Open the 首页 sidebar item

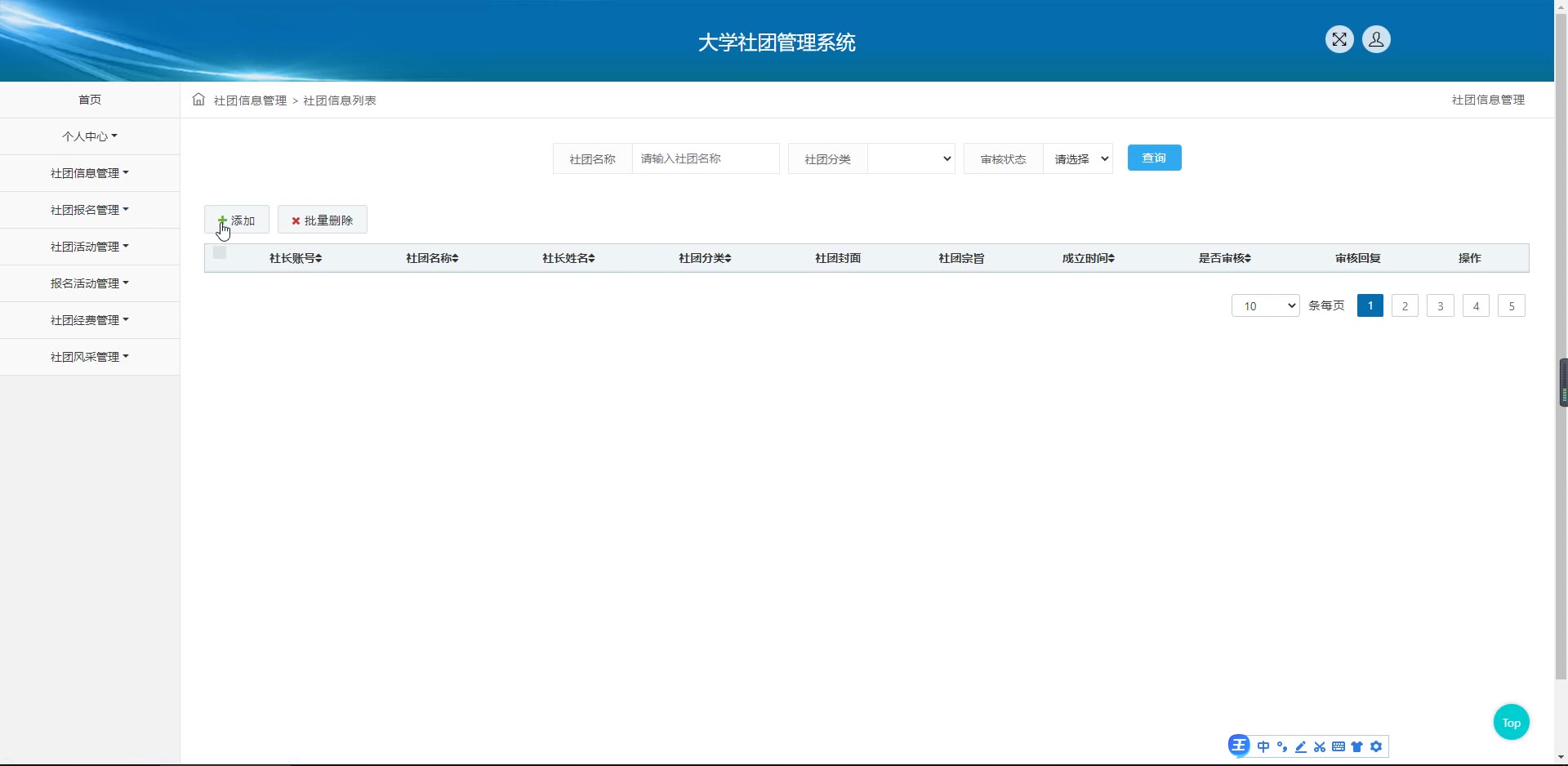pos(90,100)
